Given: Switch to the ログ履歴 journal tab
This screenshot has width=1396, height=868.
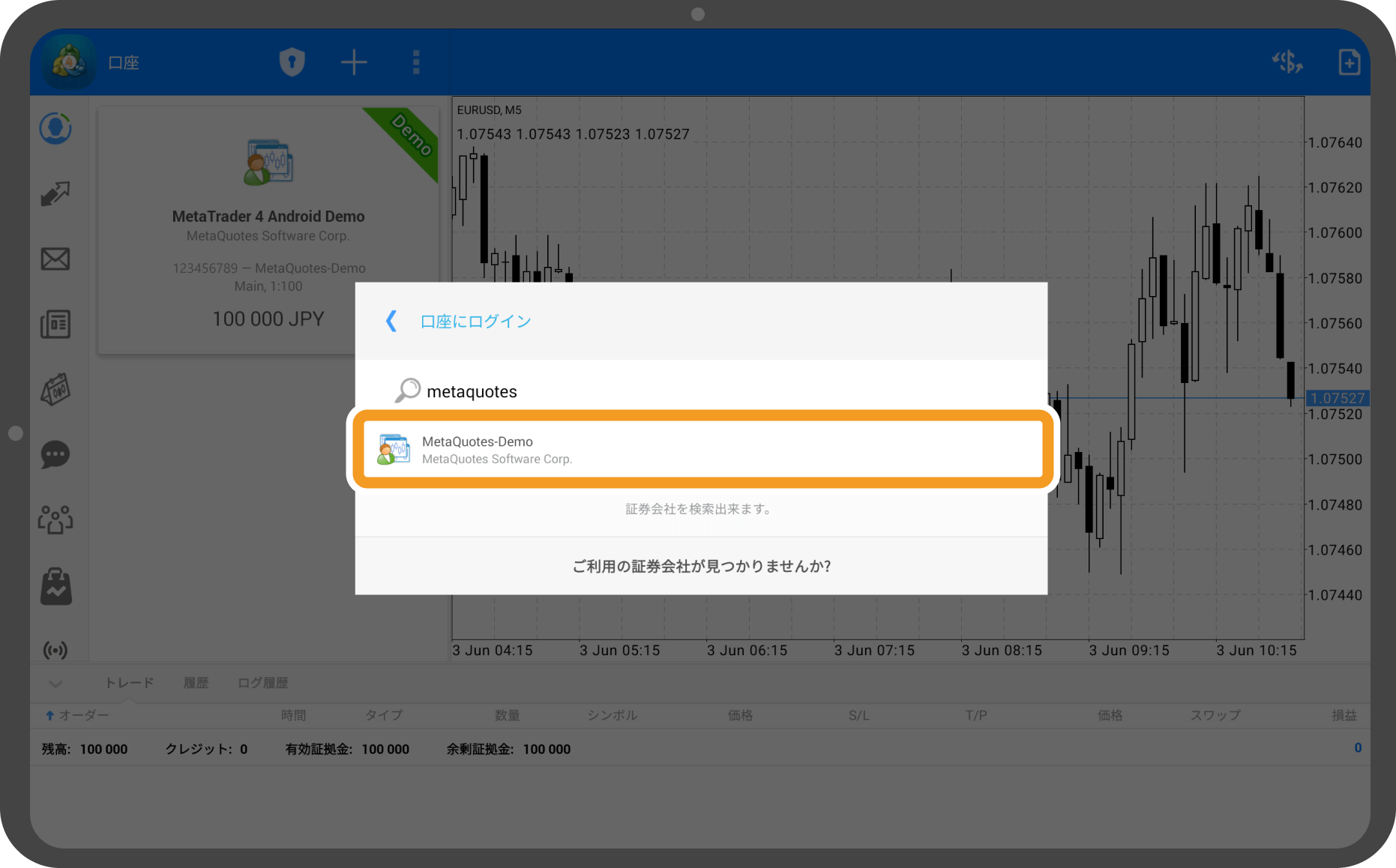Looking at the screenshot, I should click(x=262, y=683).
